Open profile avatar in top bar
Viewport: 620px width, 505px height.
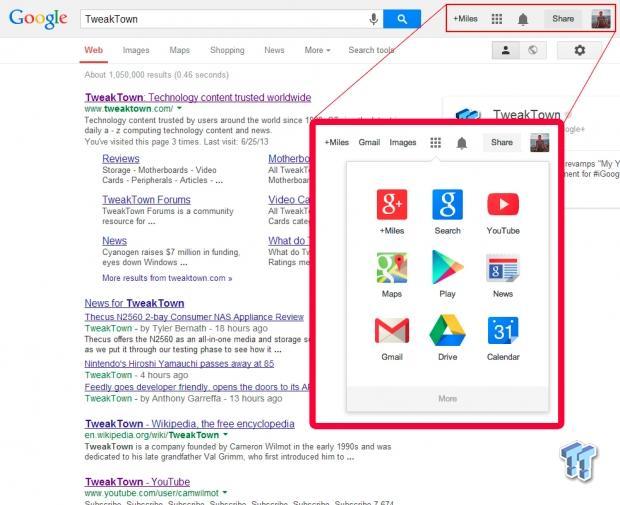601,19
